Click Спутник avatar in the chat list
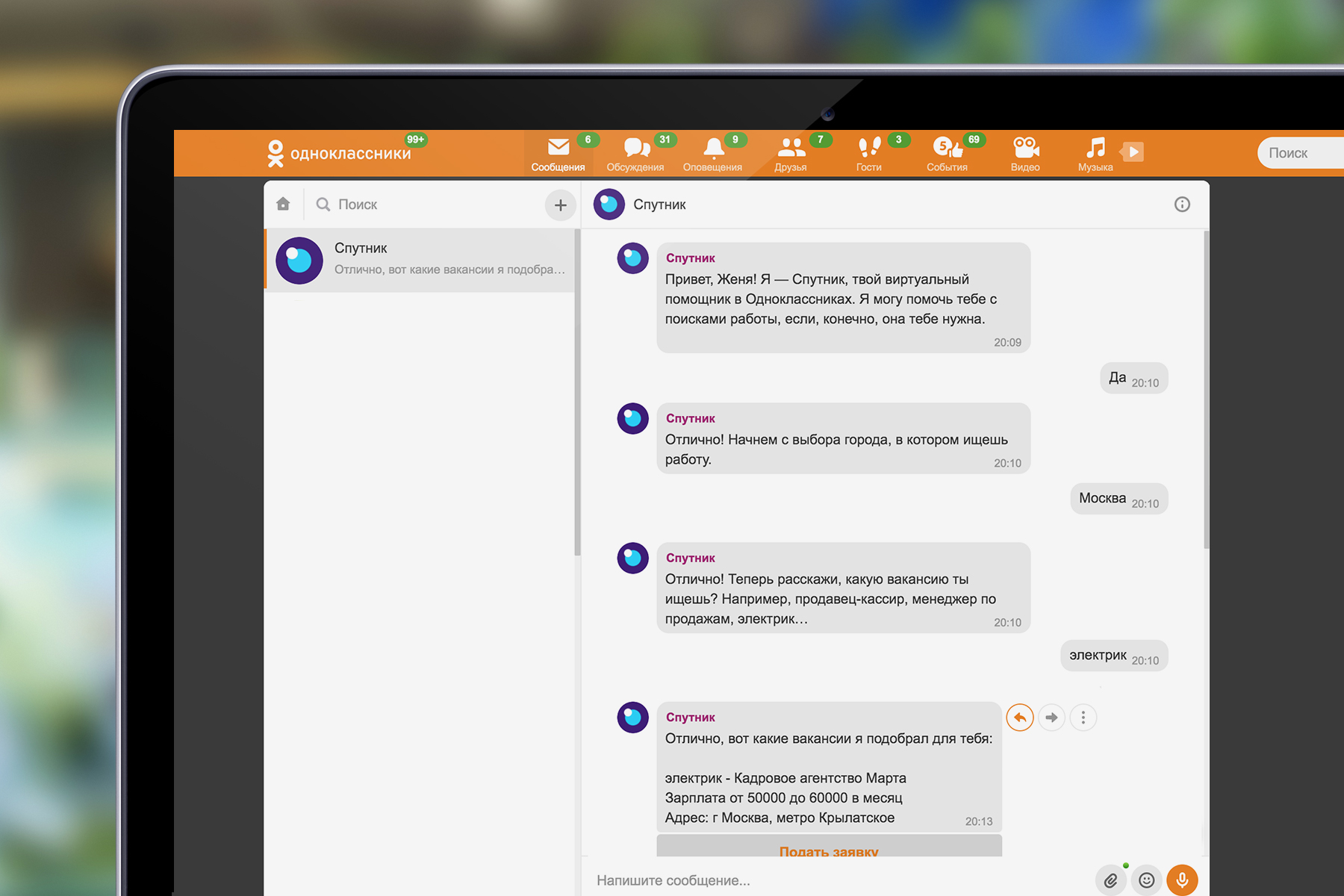1344x896 pixels. click(x=299, y=261)
